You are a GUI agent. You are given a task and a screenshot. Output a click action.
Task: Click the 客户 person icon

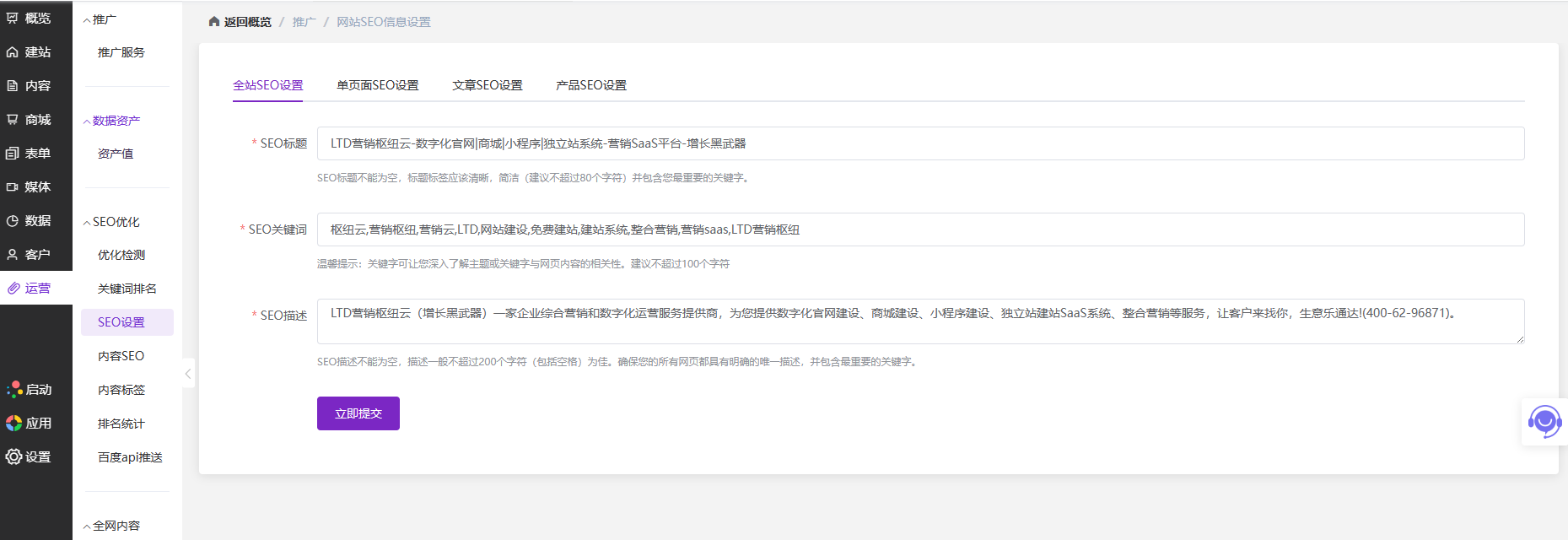(13, 254)
